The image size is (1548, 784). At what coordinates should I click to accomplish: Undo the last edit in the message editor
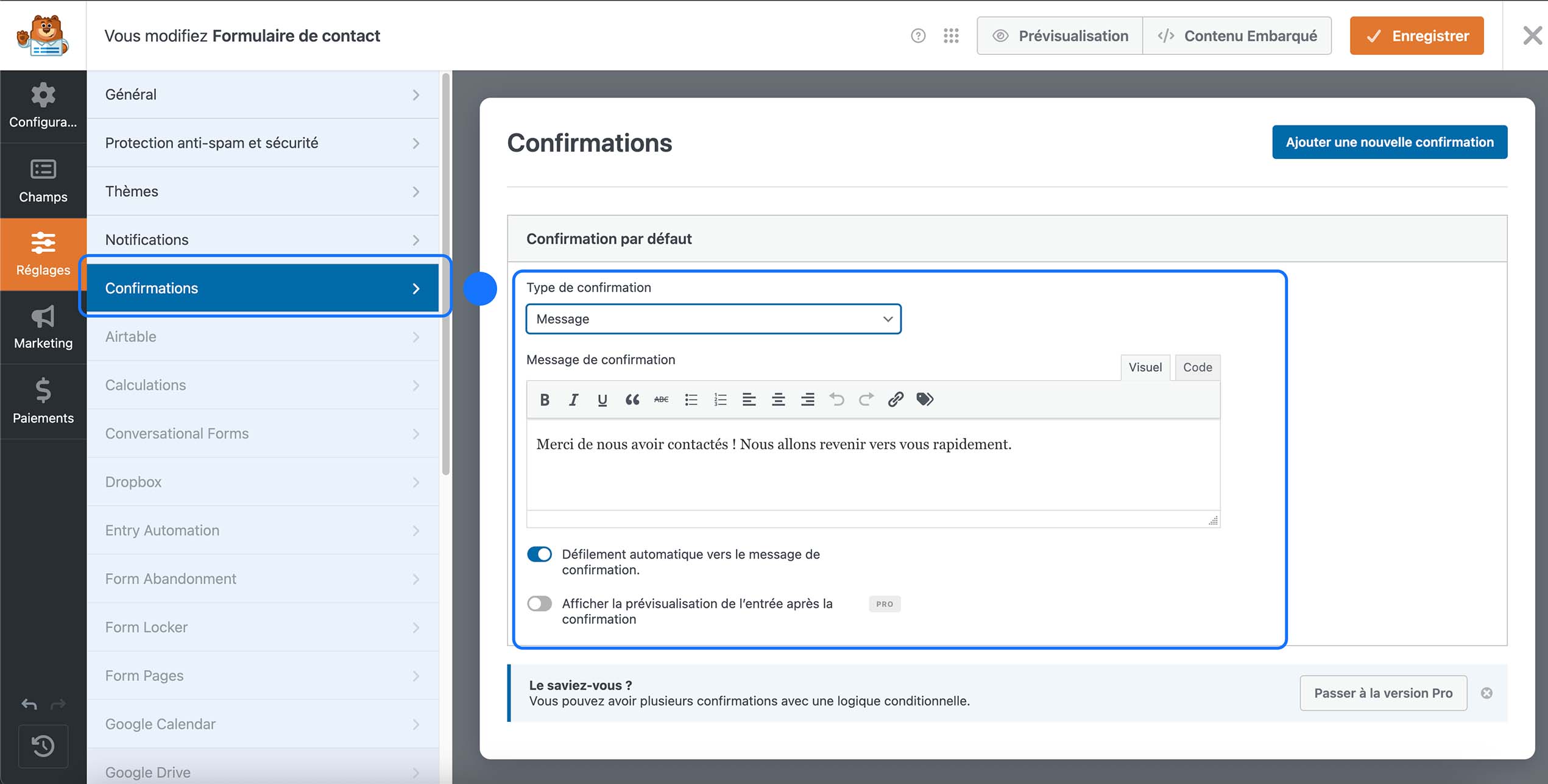836,399
